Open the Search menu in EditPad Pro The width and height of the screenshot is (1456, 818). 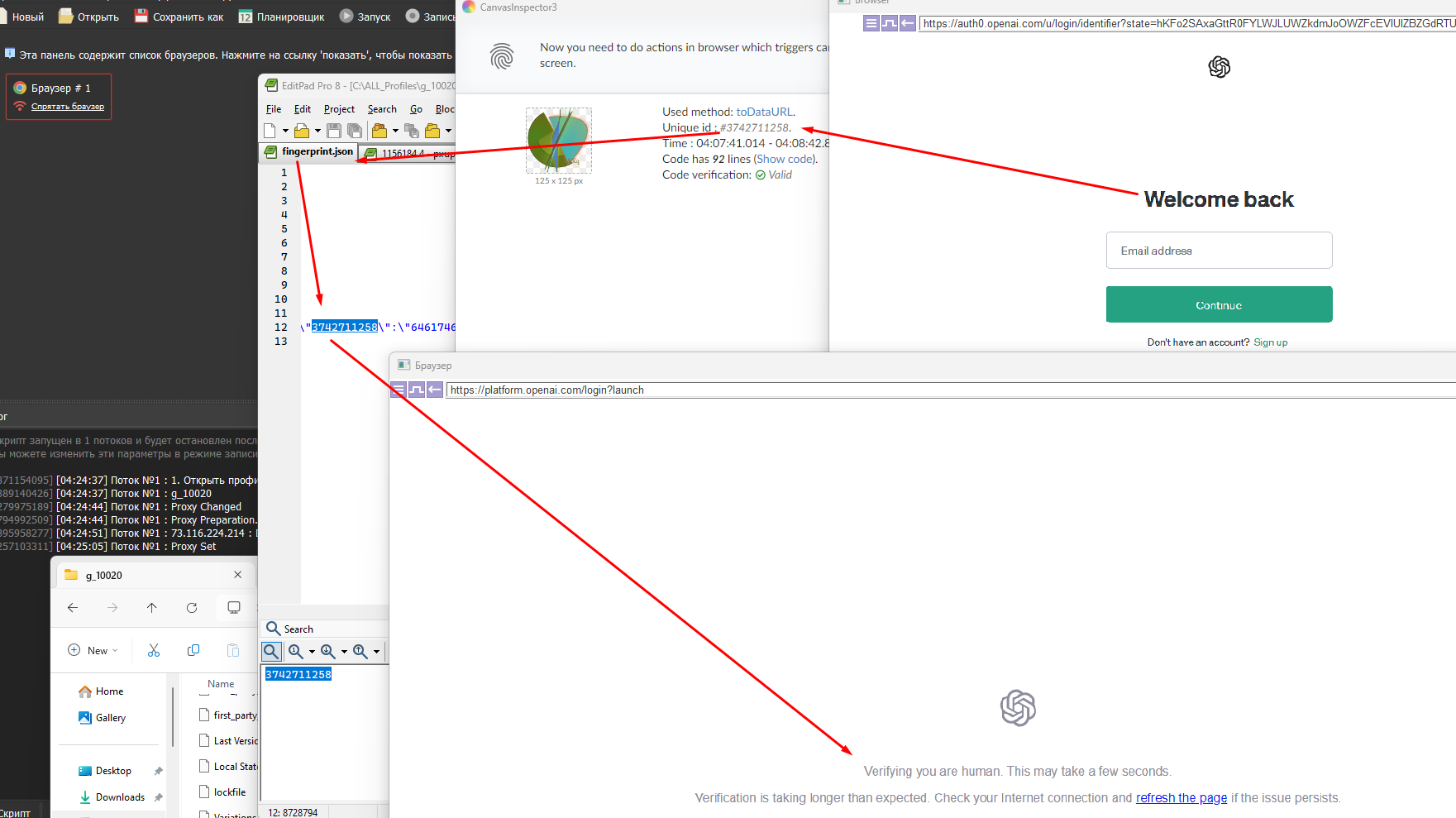[x=381, y=108]
